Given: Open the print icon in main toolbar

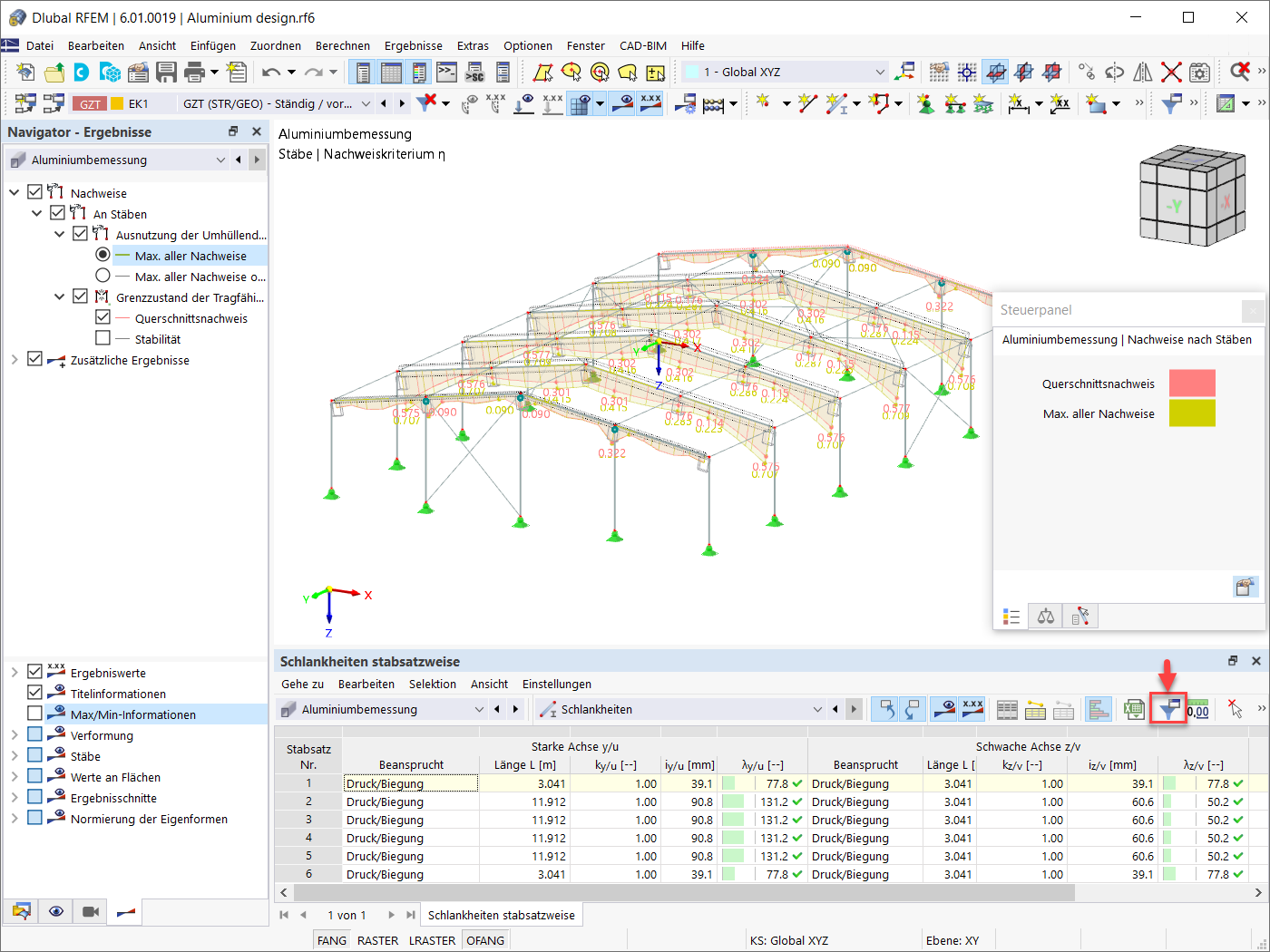Looking at the screenshot, I should click(194, 73).
